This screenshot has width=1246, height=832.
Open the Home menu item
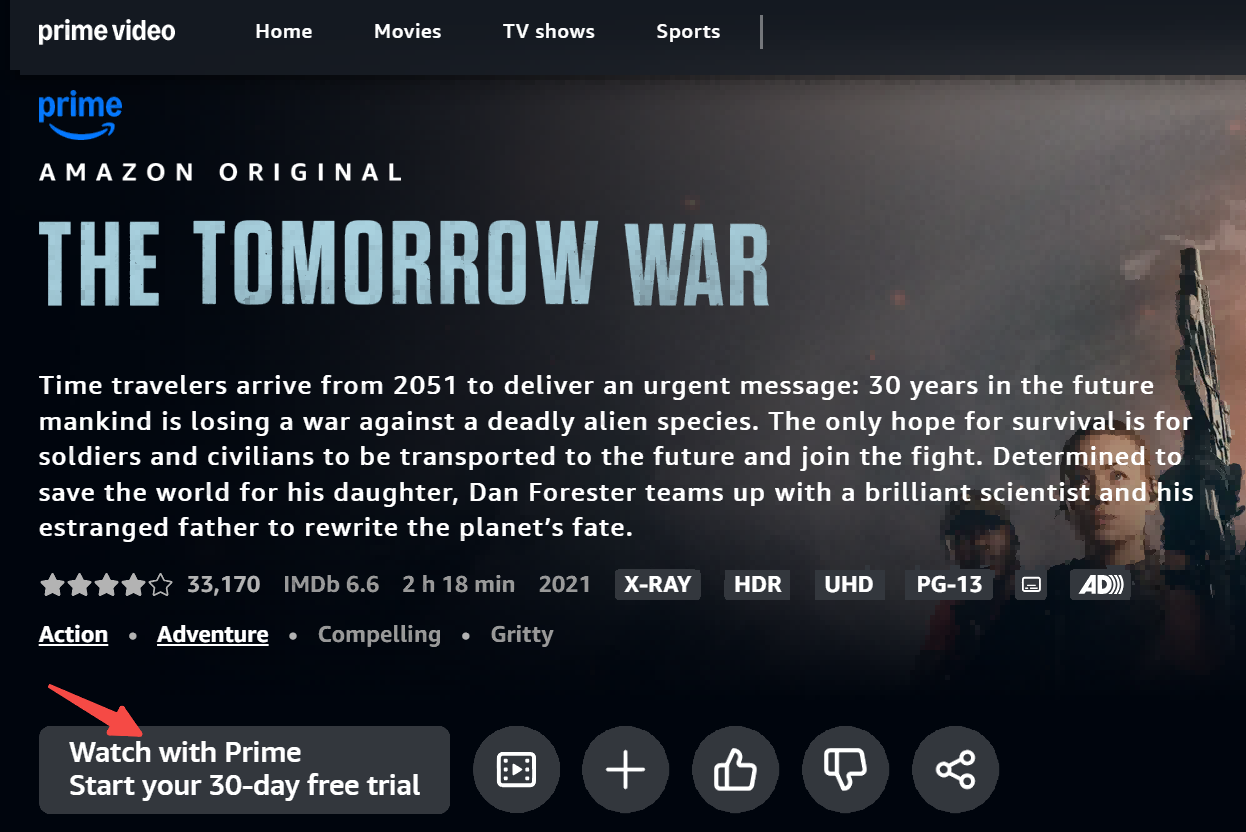[x=284, y=31]
